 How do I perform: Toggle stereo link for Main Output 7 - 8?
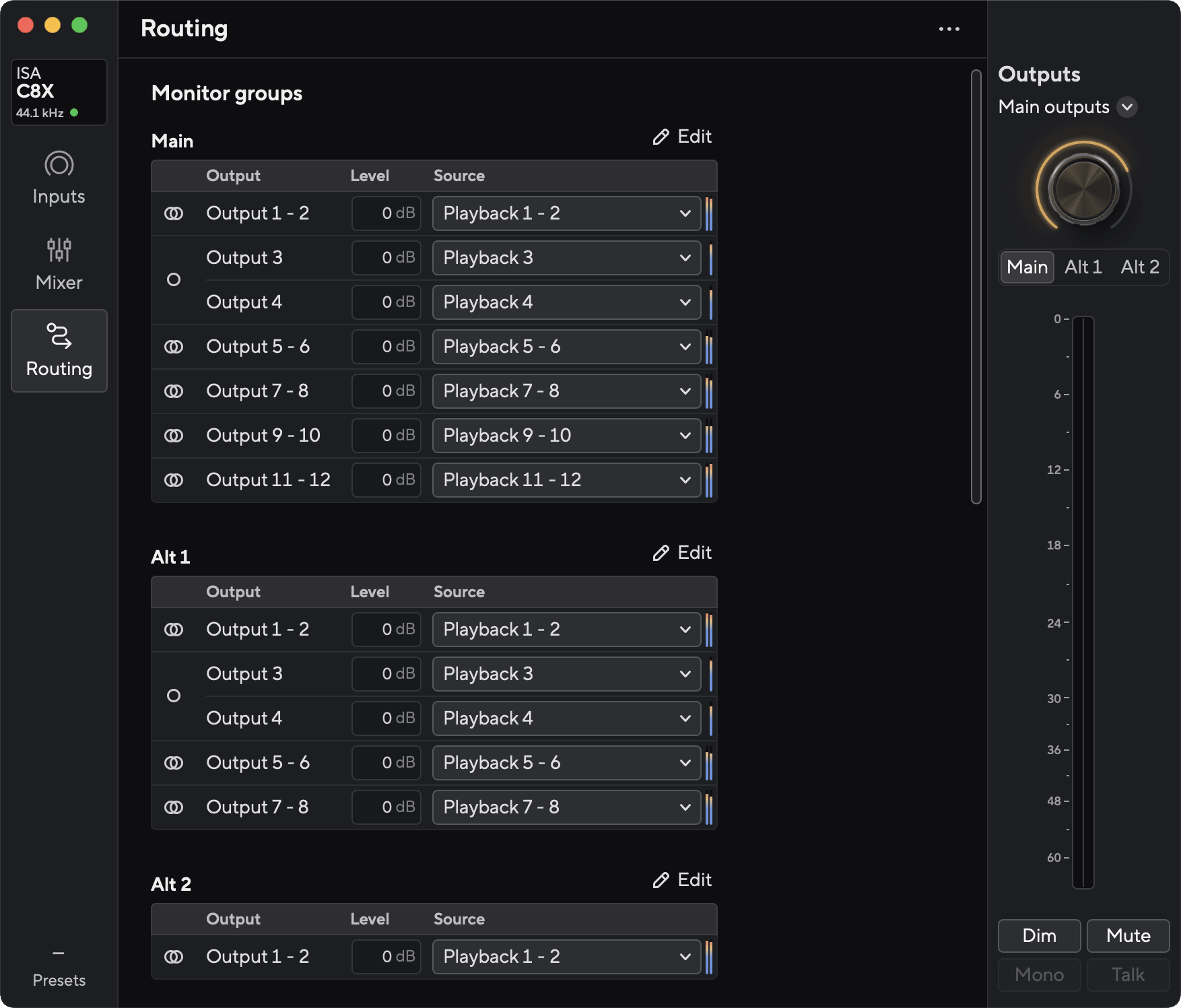[174, 391]
